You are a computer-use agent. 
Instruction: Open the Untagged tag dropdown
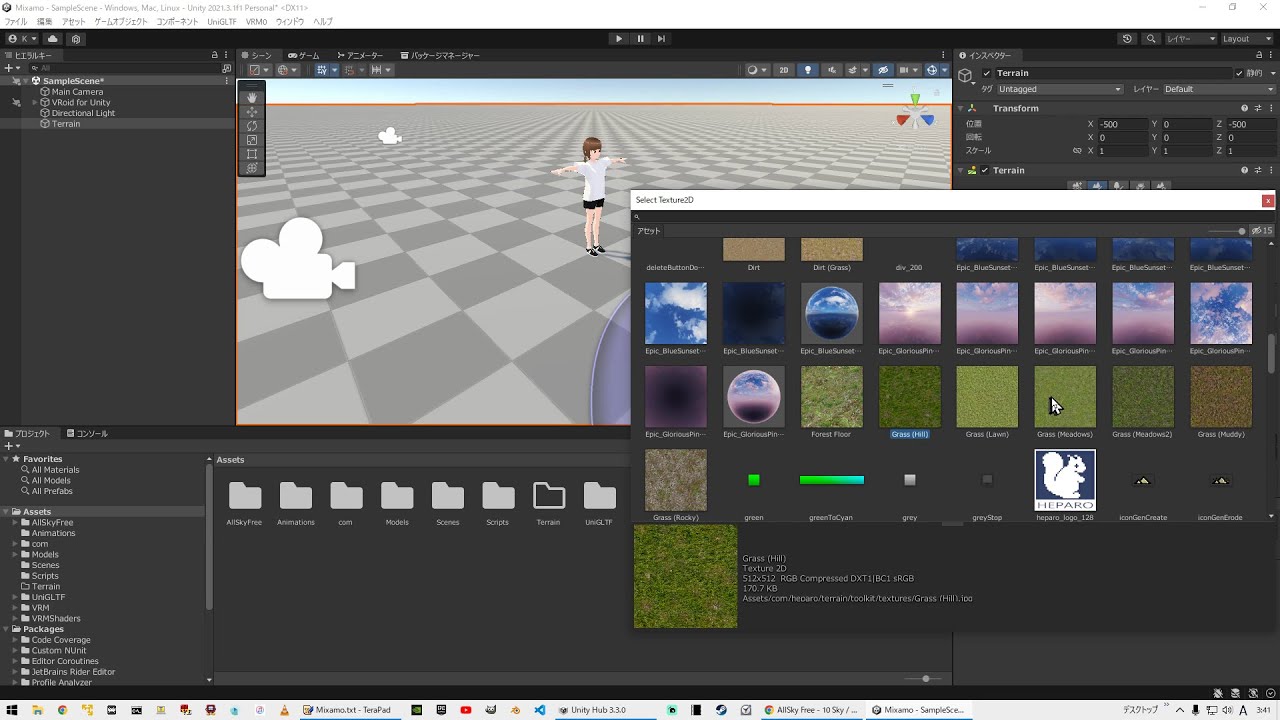point(1059,89)
